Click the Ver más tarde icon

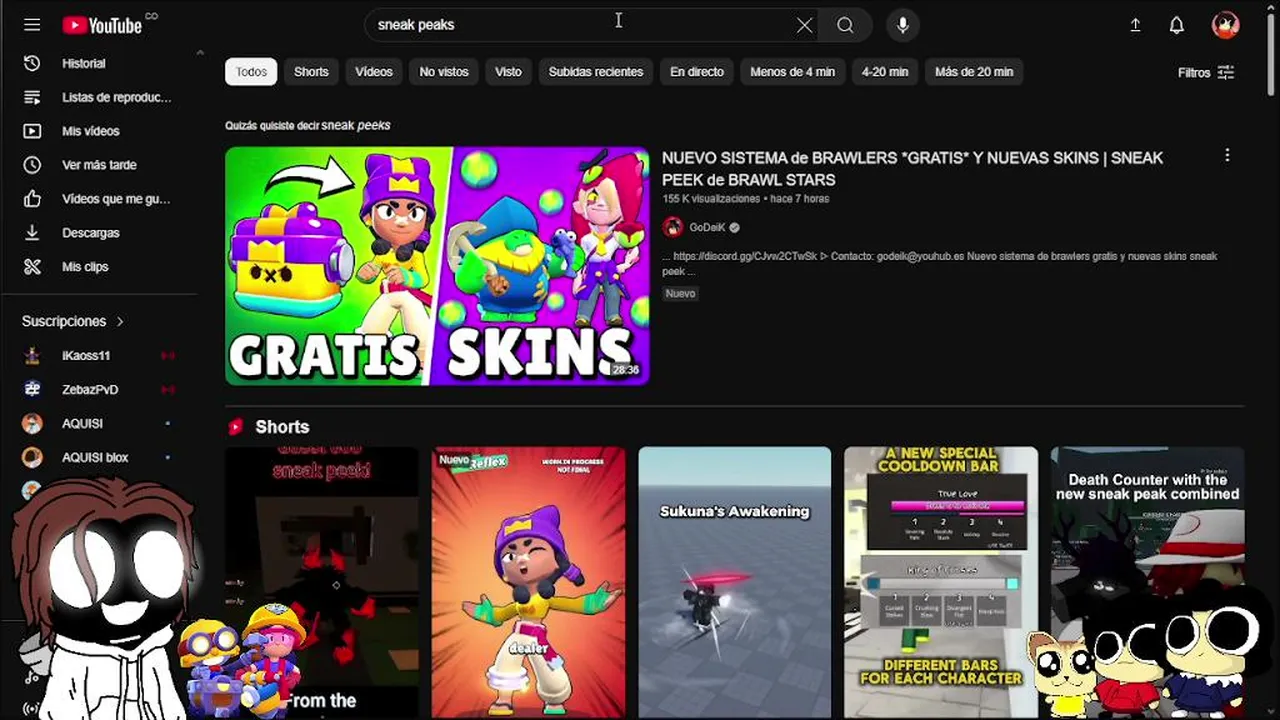click(x=32, y=165)
